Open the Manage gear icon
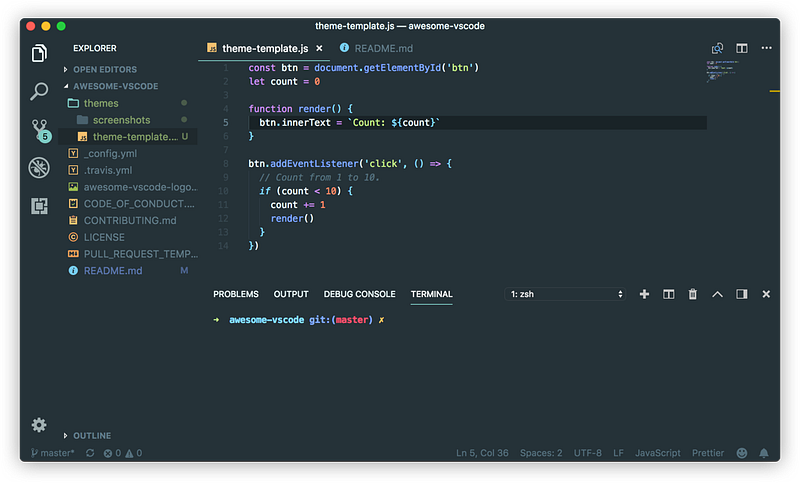Image resolution: width=800 pixels, height=483 pixels. (39, 425)
